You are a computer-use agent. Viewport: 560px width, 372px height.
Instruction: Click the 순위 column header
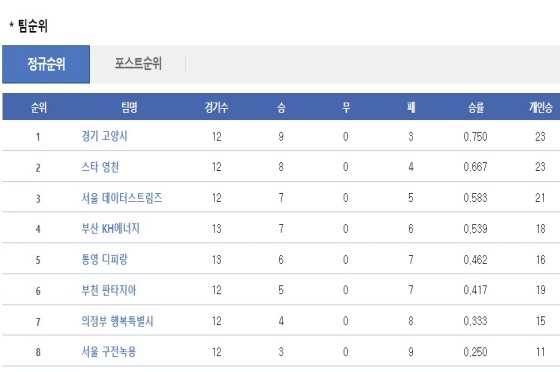tap(39, 107)
